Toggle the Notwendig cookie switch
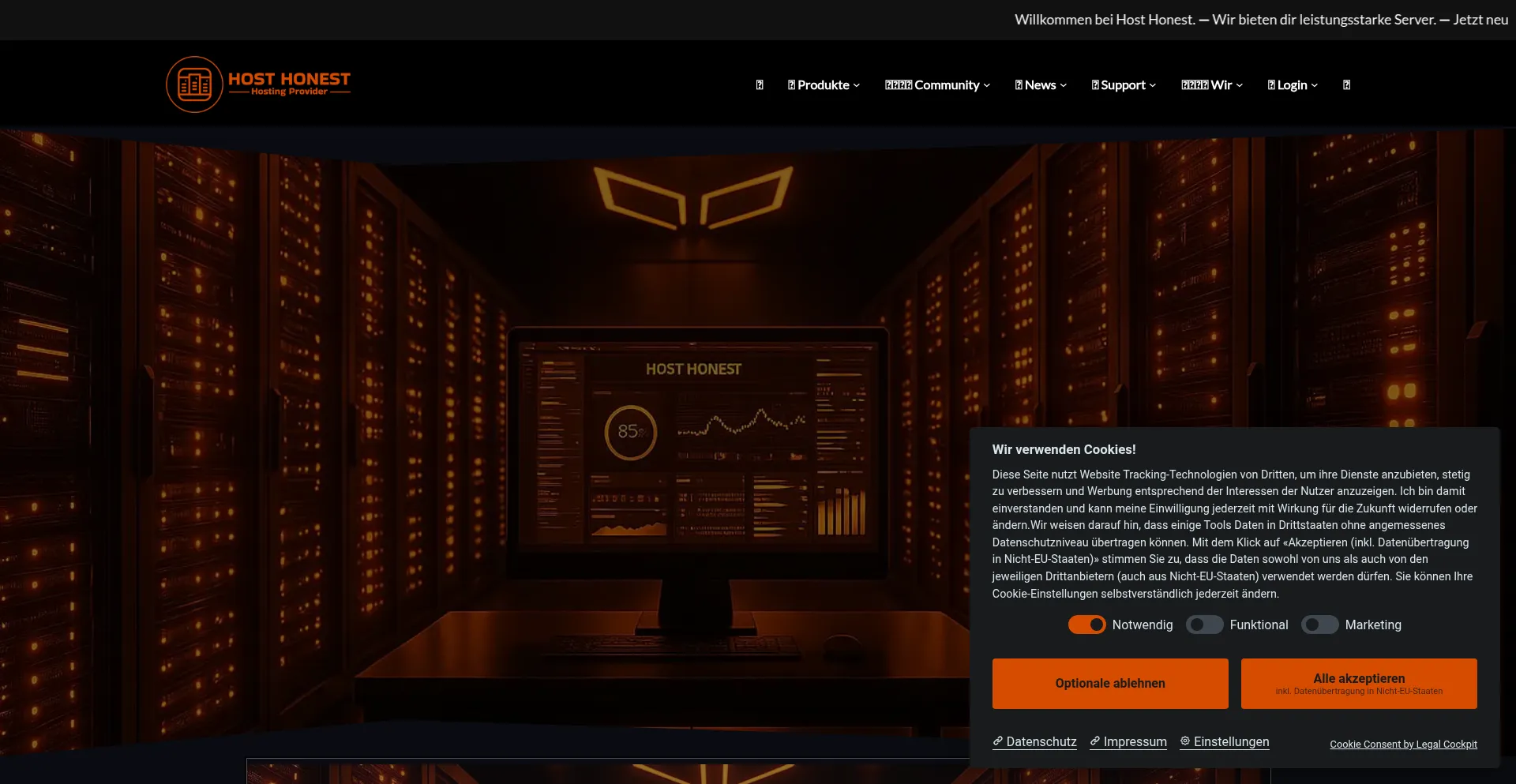1516x784 pixels. [x=1086, y=625]
